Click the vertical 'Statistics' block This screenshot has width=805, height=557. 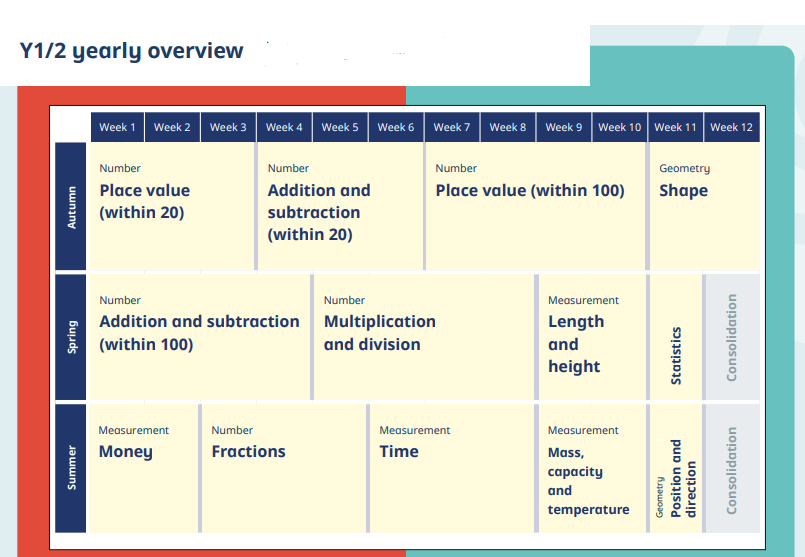coord(676,337)
